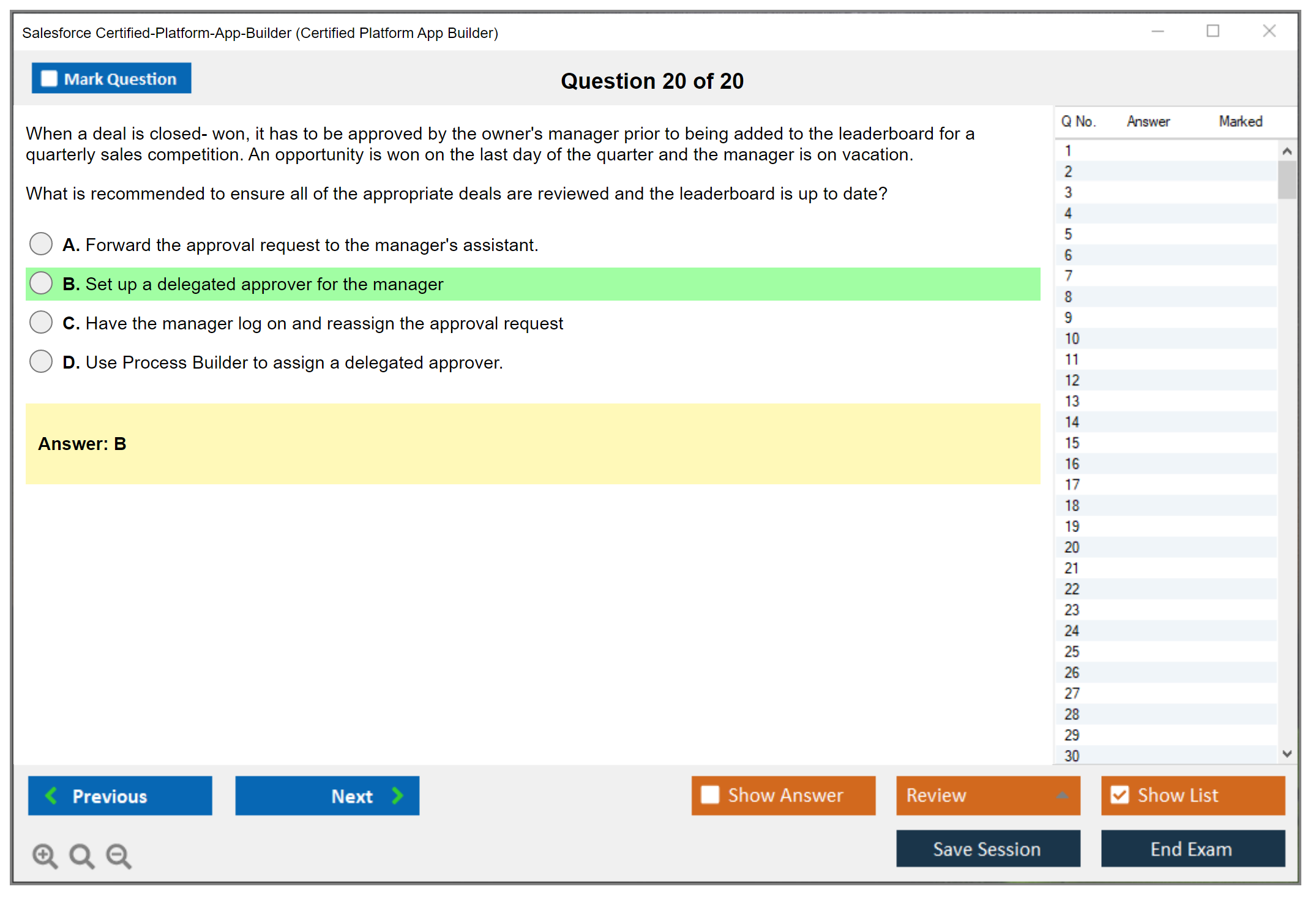1316x900 pixels.
Task: Click the zoom in magnifier icon
Action: point(44,855)
